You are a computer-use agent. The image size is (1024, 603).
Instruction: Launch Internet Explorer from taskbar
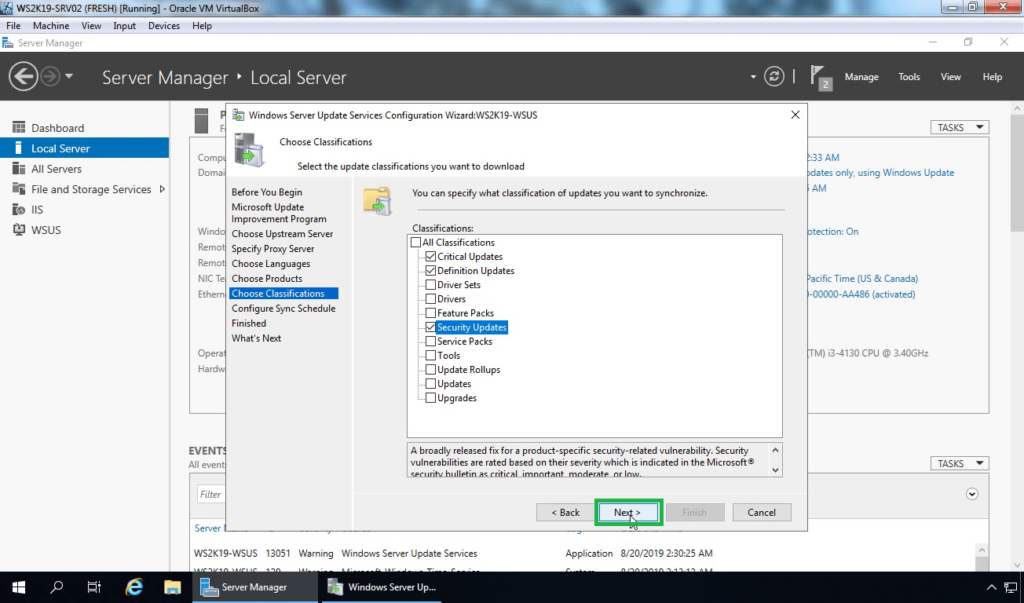click(134, 587)
